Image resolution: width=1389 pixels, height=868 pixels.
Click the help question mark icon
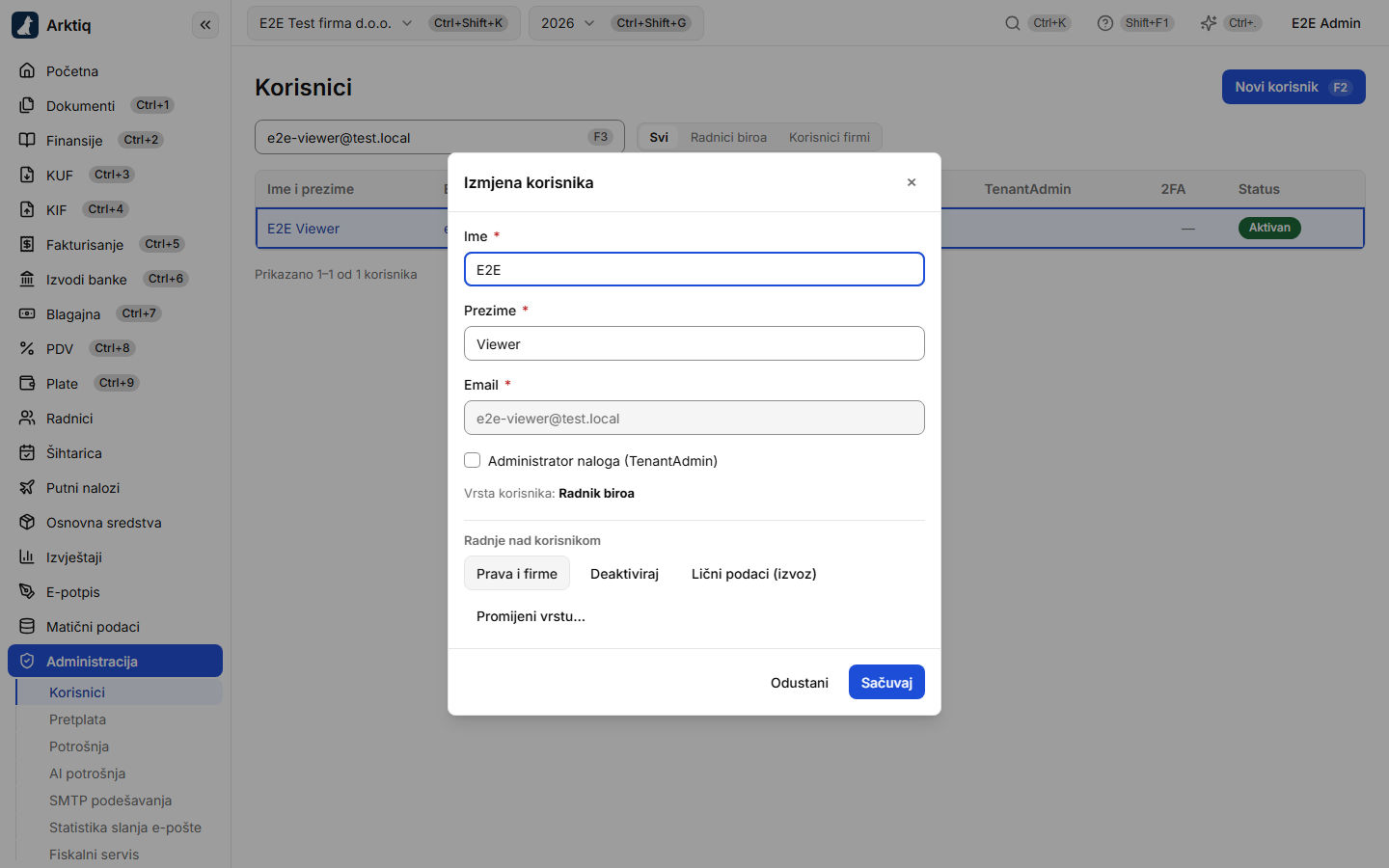pos(1105,23)
